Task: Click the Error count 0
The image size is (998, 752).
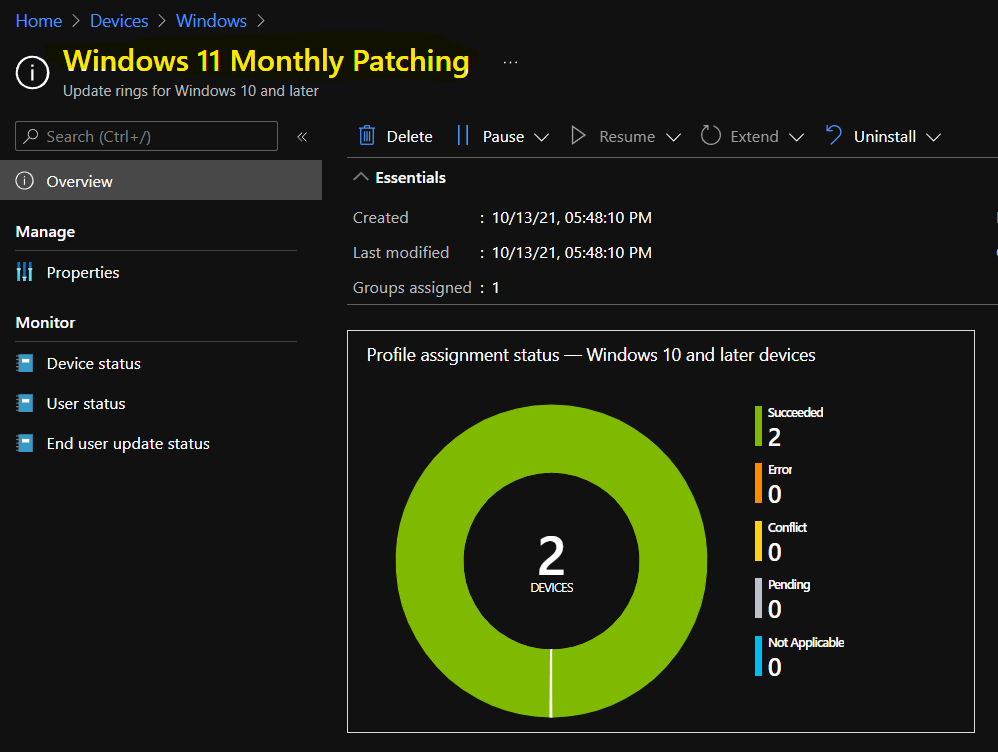Action: tap(774, 494)
